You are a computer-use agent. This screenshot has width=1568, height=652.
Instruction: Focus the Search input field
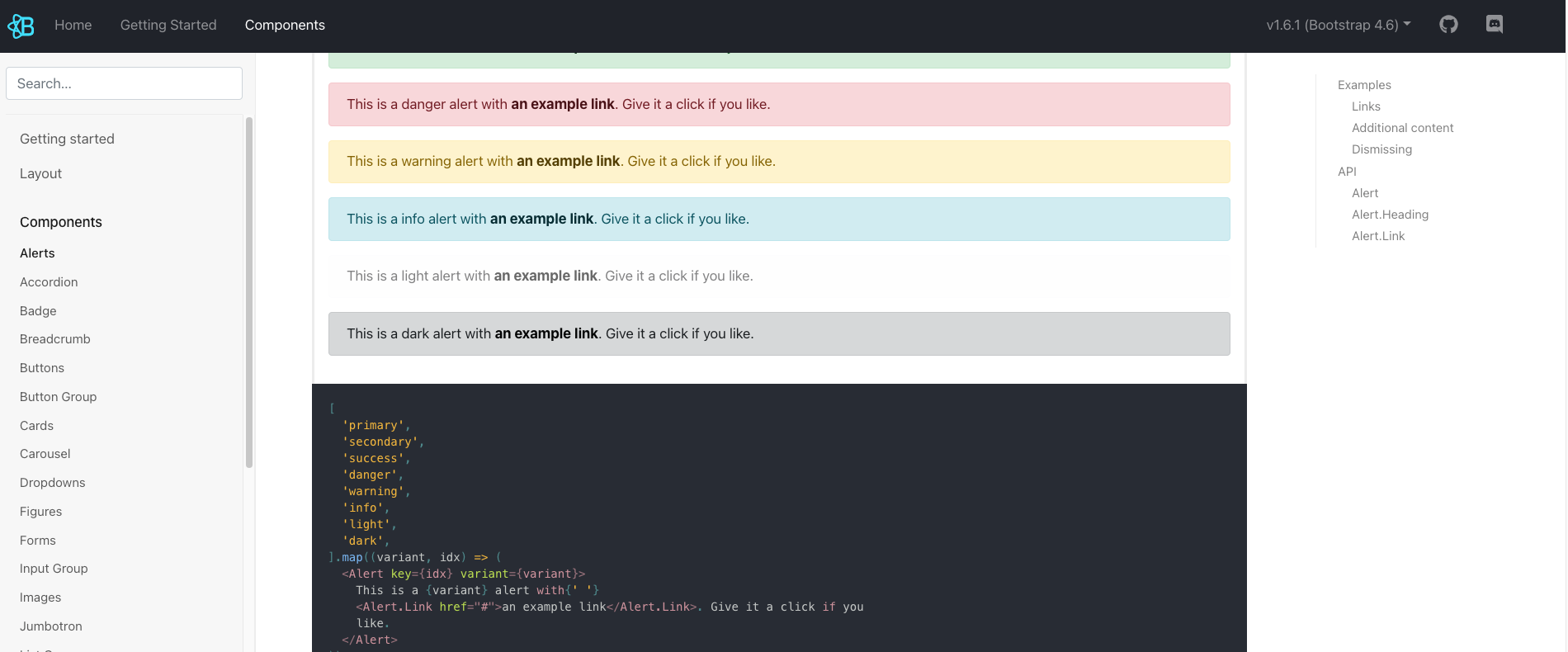tap(124, 83)
